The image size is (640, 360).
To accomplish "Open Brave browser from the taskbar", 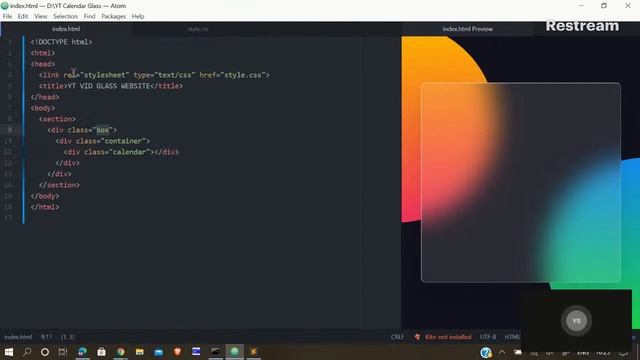I will pos(177,352).
